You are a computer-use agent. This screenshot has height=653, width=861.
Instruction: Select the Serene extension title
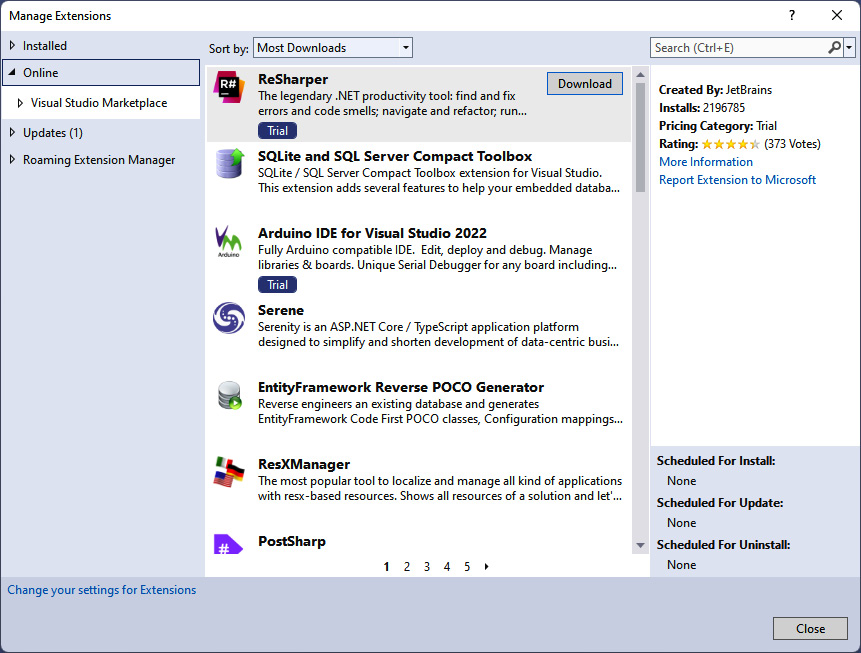pos(281,310)
